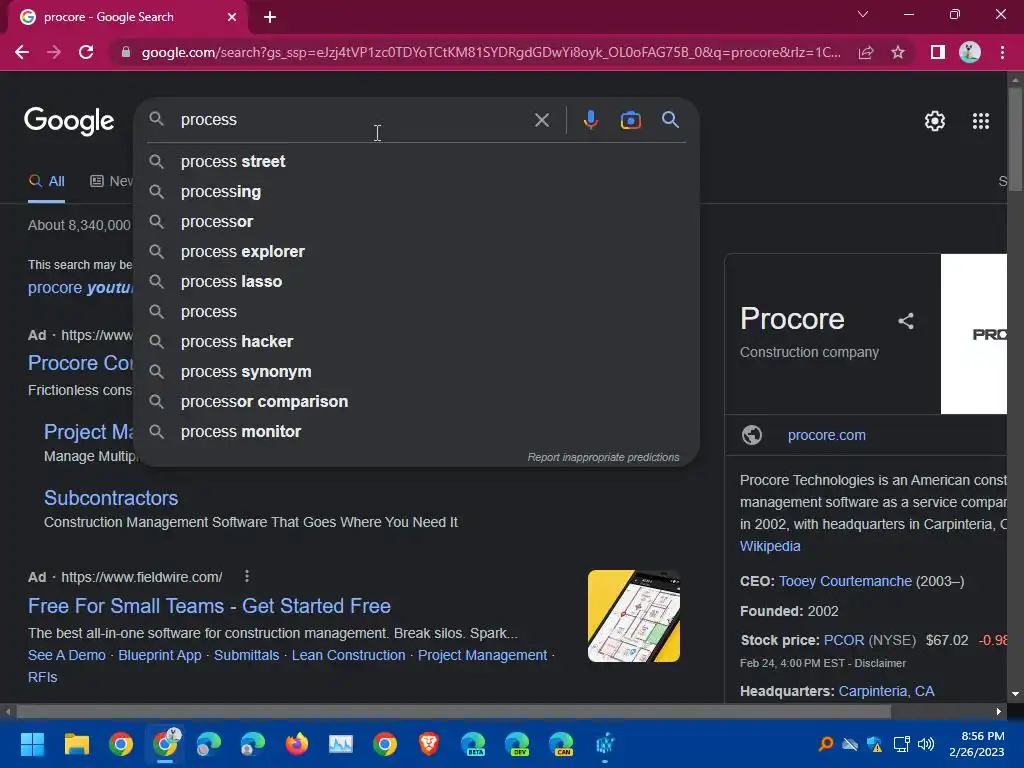Open clock and date in taskbar

click(976, 744)
